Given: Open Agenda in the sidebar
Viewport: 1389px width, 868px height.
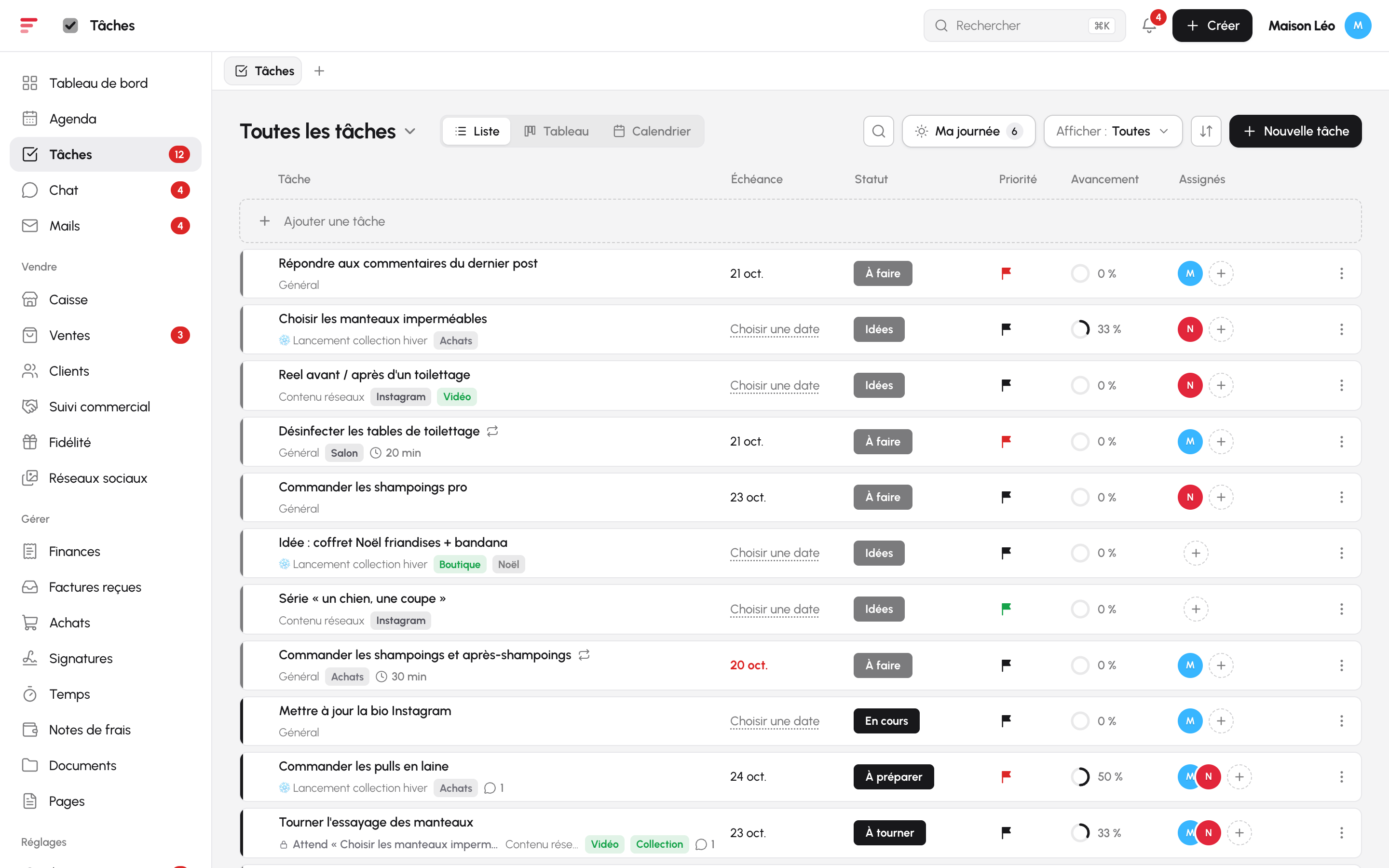Looking at the screenshot, I should tap(106, 119).
